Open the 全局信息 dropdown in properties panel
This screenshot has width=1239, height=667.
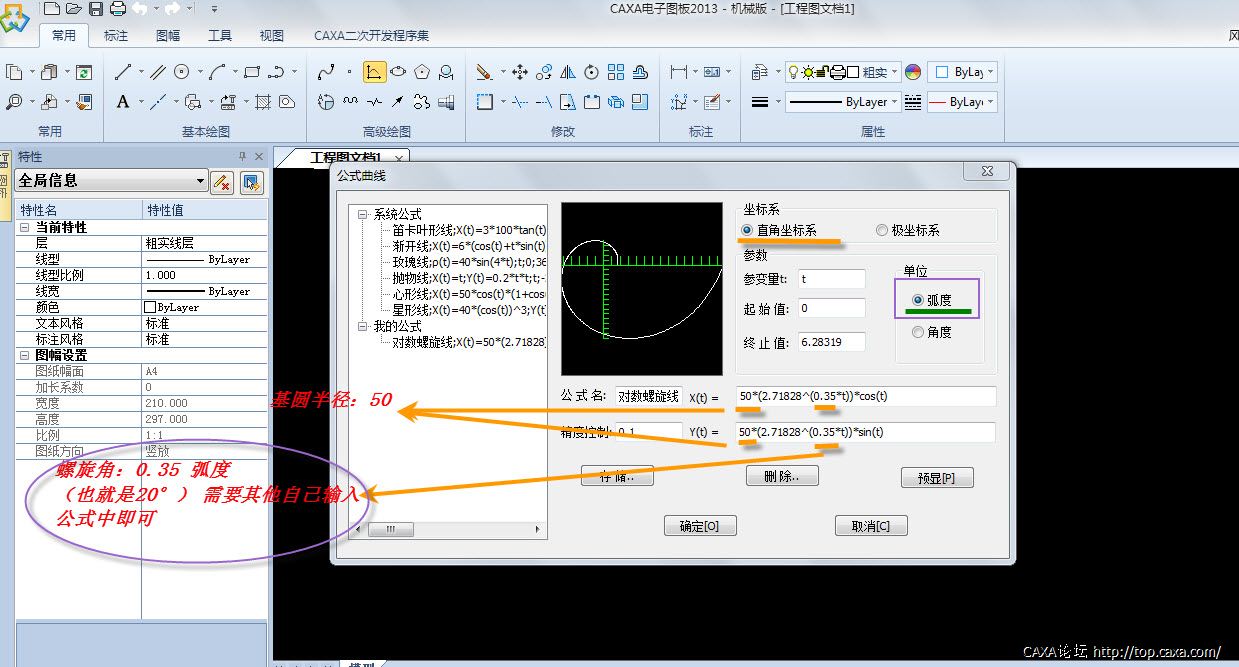[x=201, y=181]
